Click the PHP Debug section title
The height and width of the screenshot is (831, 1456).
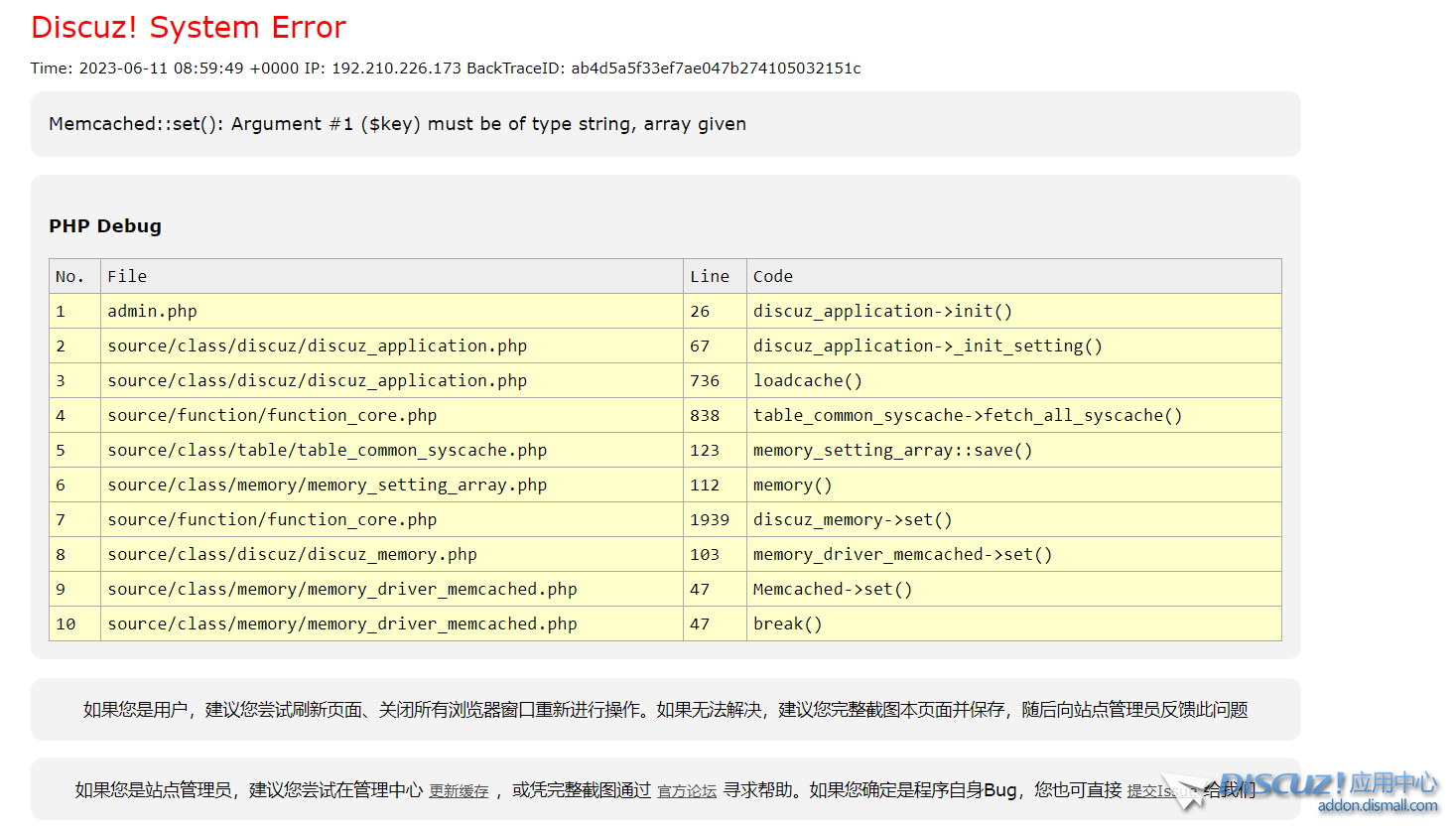105,226
